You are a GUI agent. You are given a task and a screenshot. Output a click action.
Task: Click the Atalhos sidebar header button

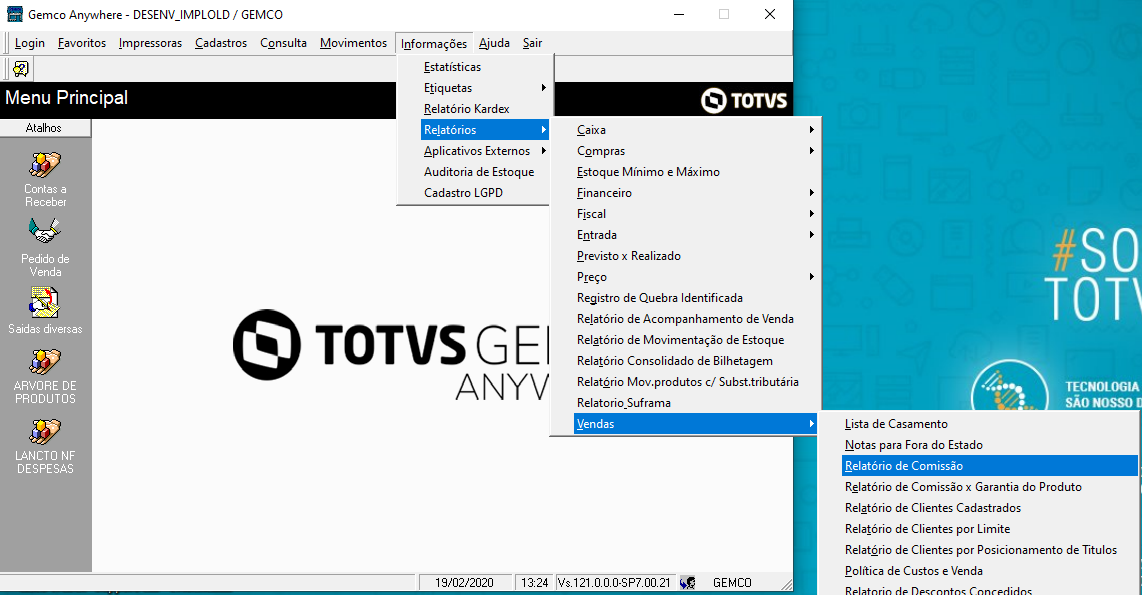[x=45, y=128]
